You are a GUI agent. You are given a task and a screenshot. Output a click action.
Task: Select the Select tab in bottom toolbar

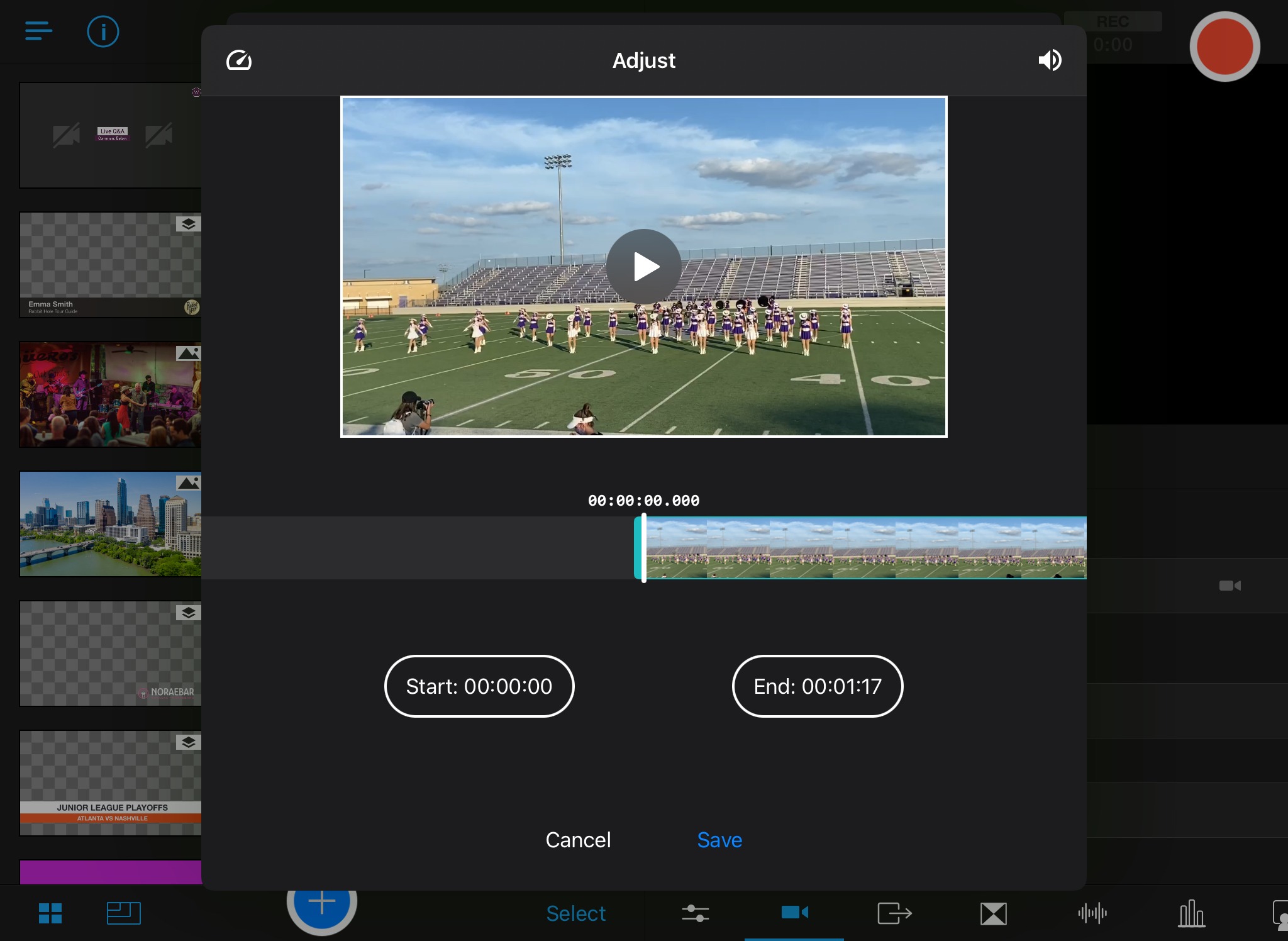click(576, 912)
